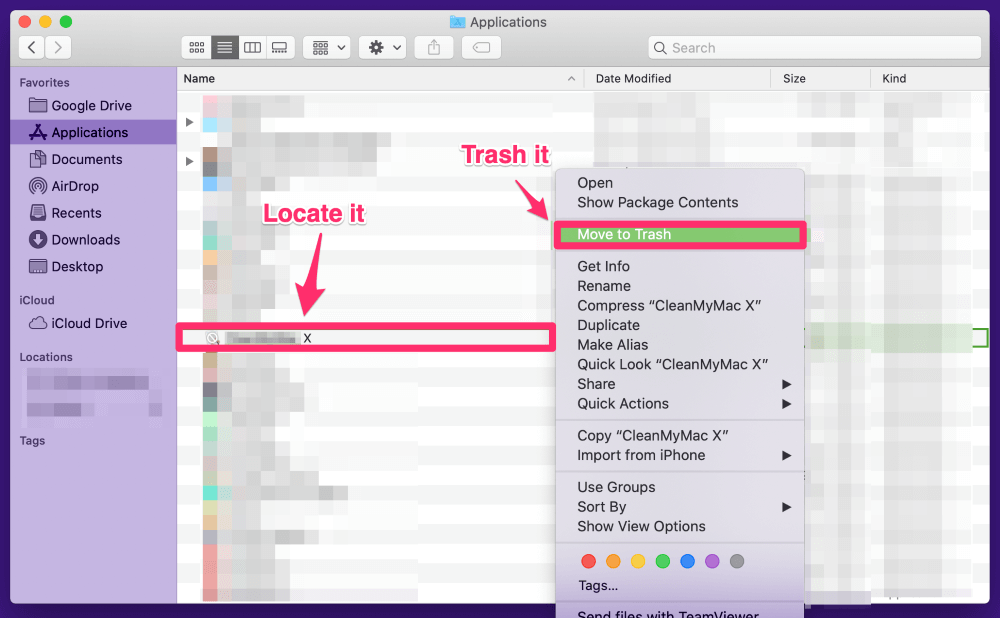Show Recents from the sidebar
The image size is (1000, 618).
point(93,212)
